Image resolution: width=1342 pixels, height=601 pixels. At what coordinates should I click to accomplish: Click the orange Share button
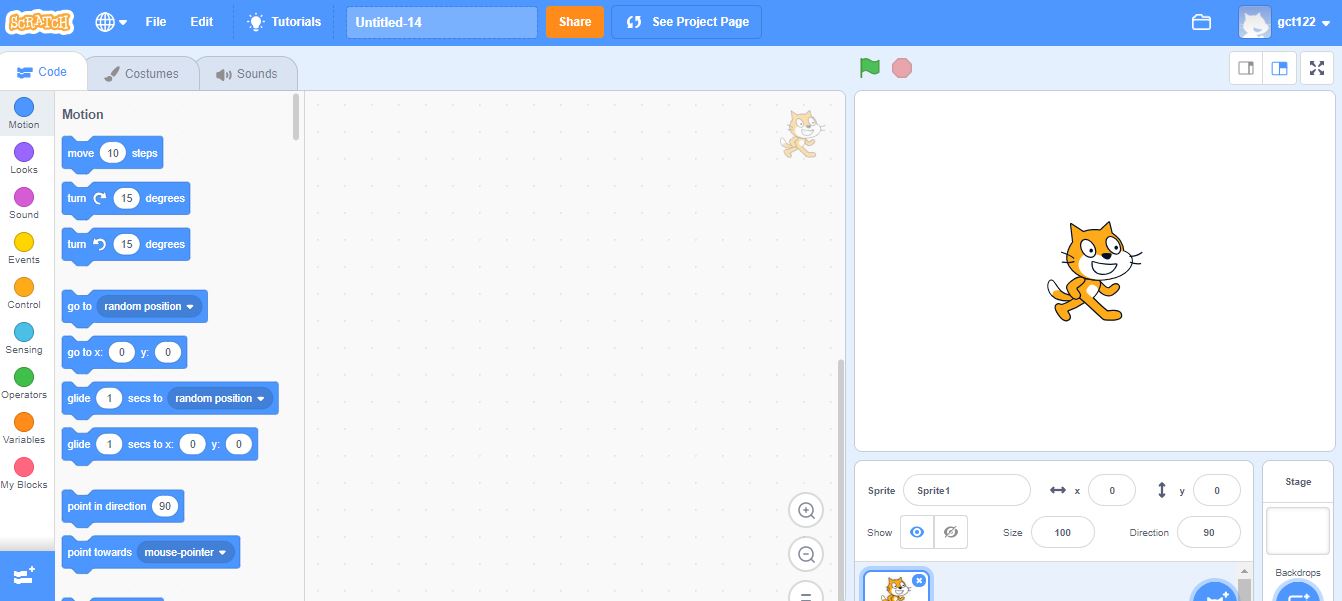pos(575,22)
